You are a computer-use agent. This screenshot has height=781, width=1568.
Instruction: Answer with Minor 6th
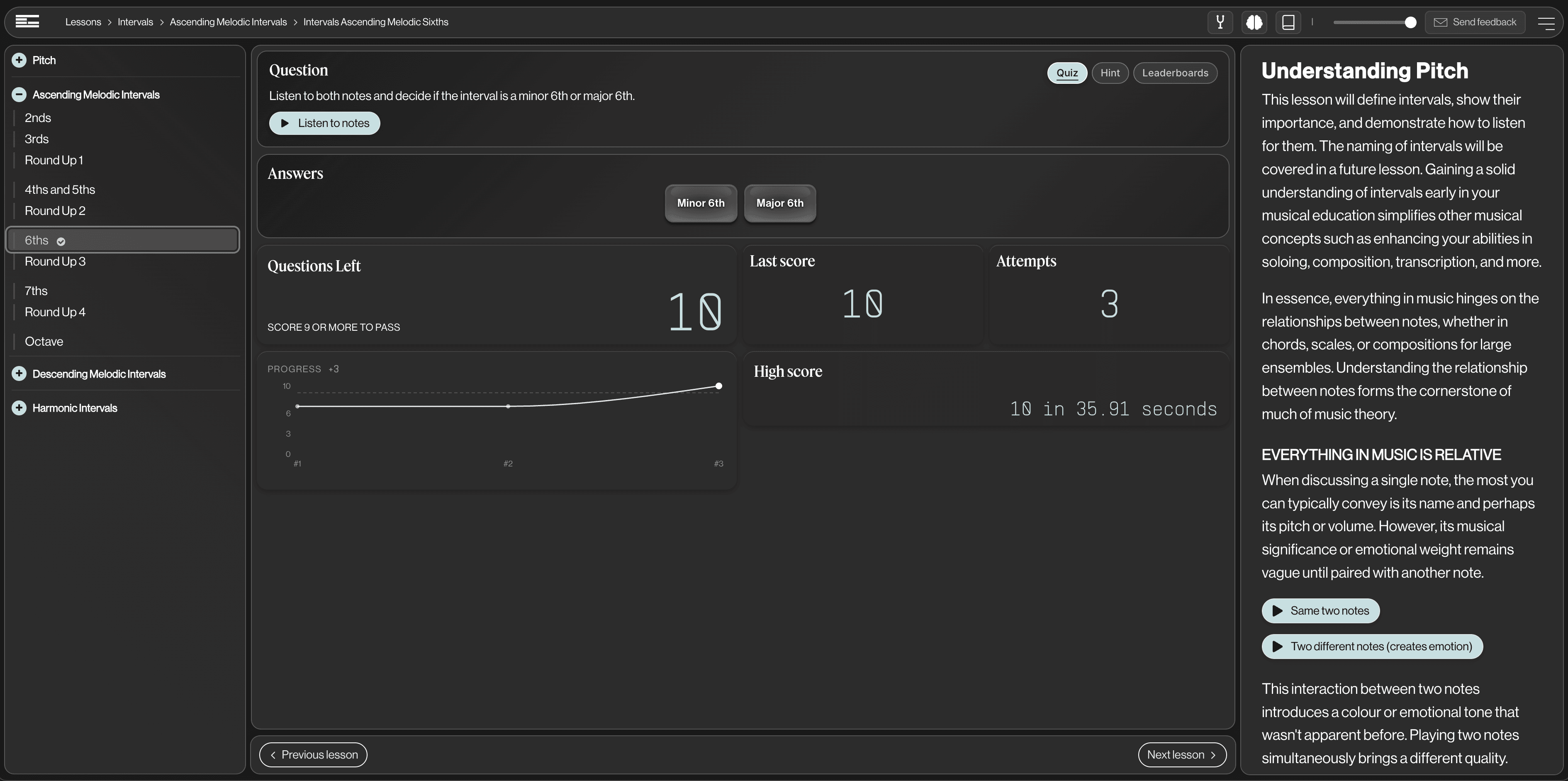(701, 203)
